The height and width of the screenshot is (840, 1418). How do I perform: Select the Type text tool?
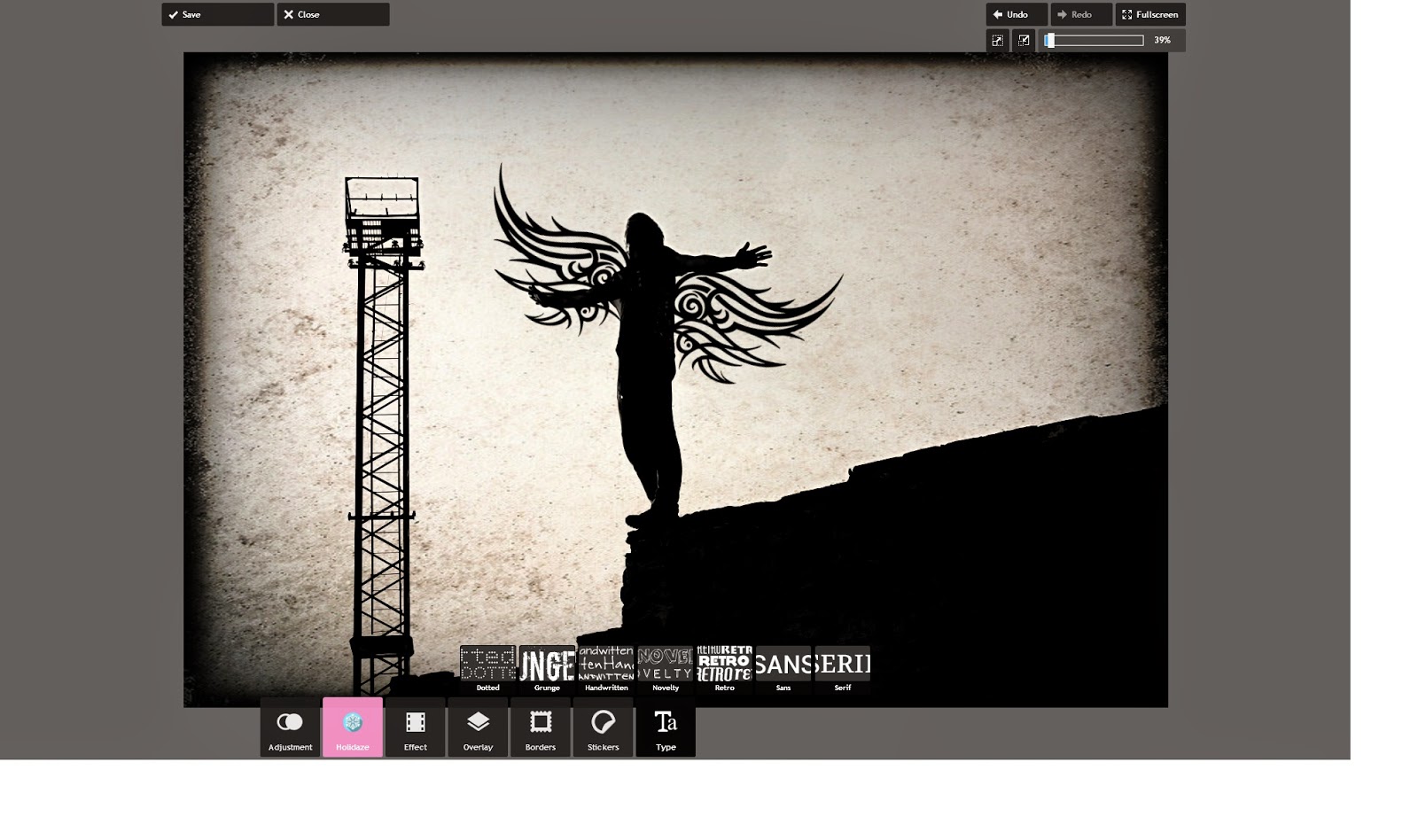pyautogui.click(x=666, y=727)
